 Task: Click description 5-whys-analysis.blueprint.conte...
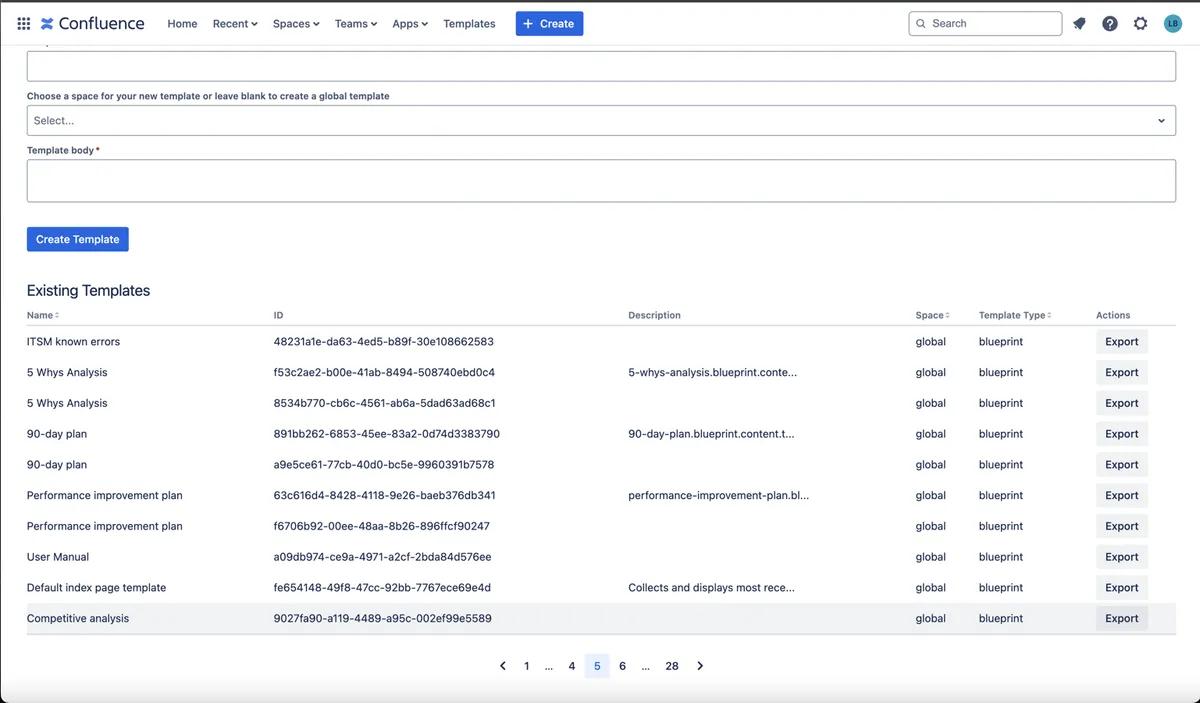[x=713, y=372]
